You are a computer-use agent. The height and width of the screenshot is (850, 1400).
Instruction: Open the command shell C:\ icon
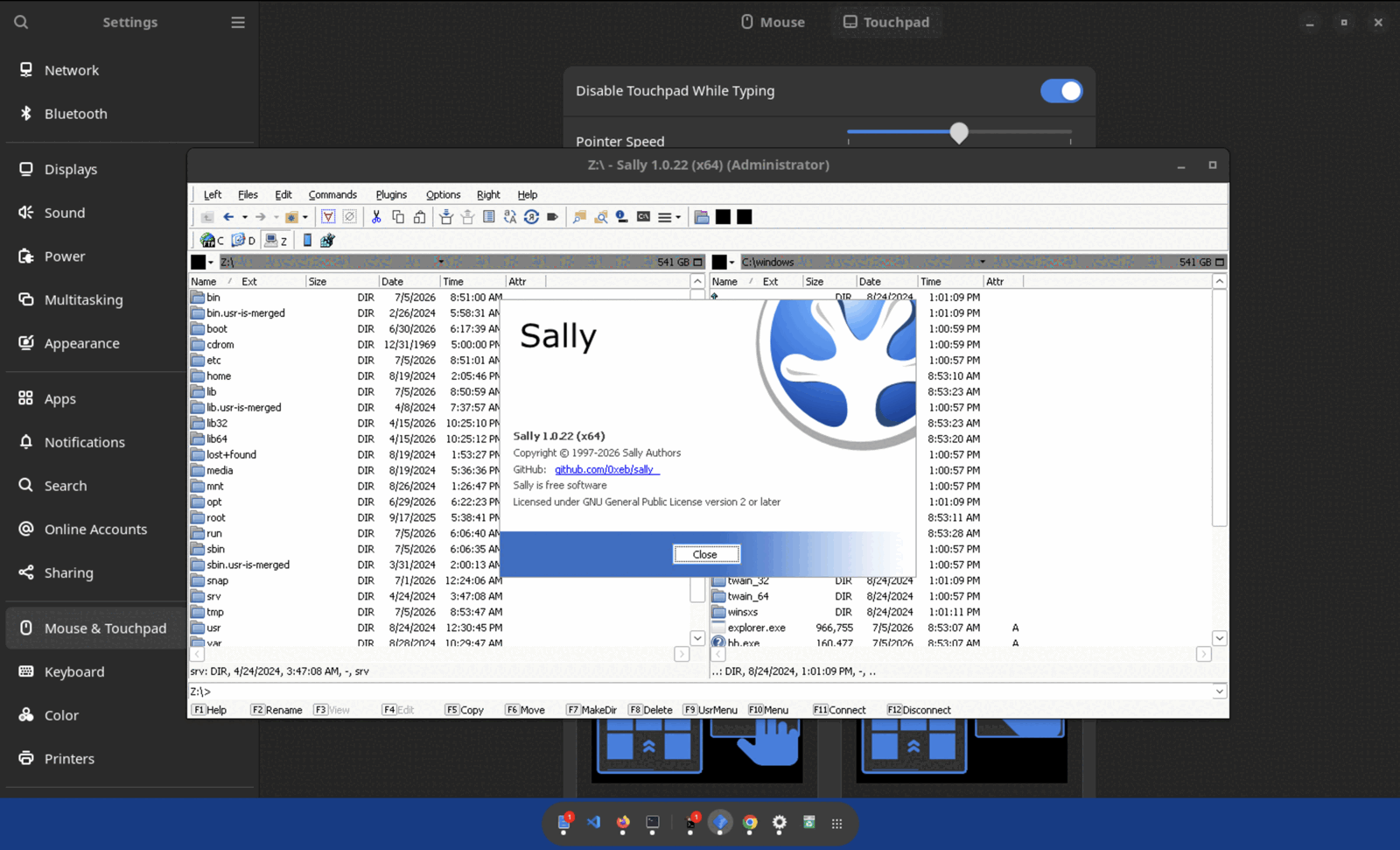(643, 217)
